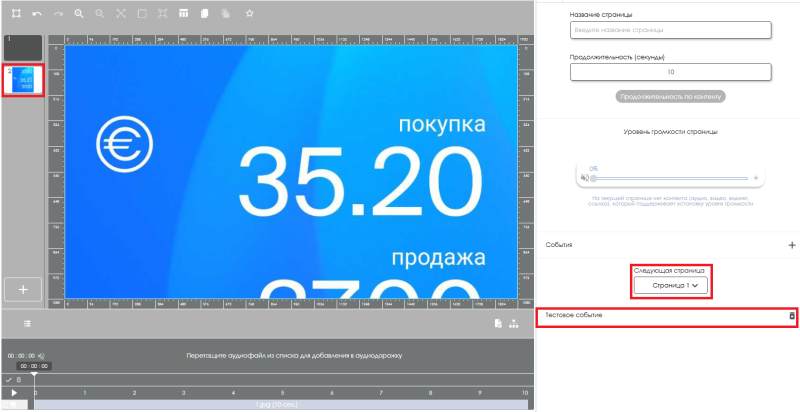
Task: Click the hierarchy icon above the audio track
Action: [x=514, y=324]
